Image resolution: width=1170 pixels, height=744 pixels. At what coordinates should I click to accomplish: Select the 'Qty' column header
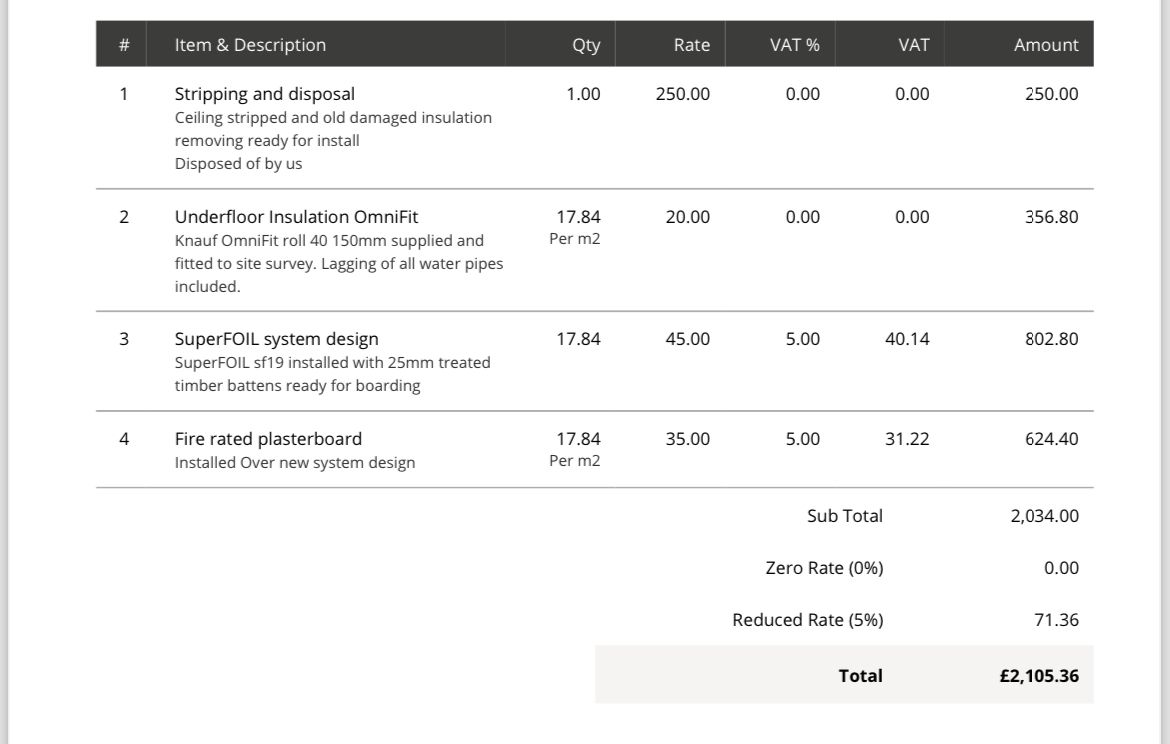pyautogui.click(x=586, y=45)
